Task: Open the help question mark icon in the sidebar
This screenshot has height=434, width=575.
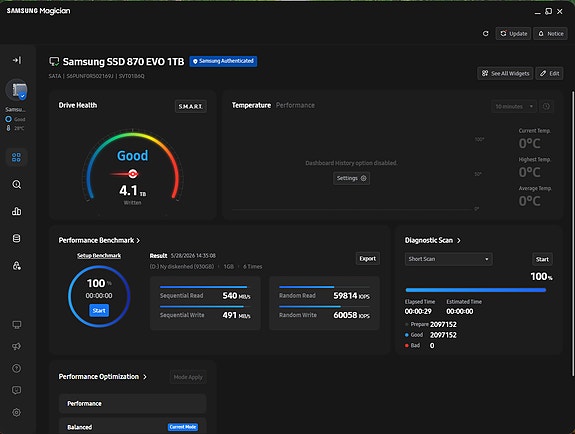Action: point(17,368)
